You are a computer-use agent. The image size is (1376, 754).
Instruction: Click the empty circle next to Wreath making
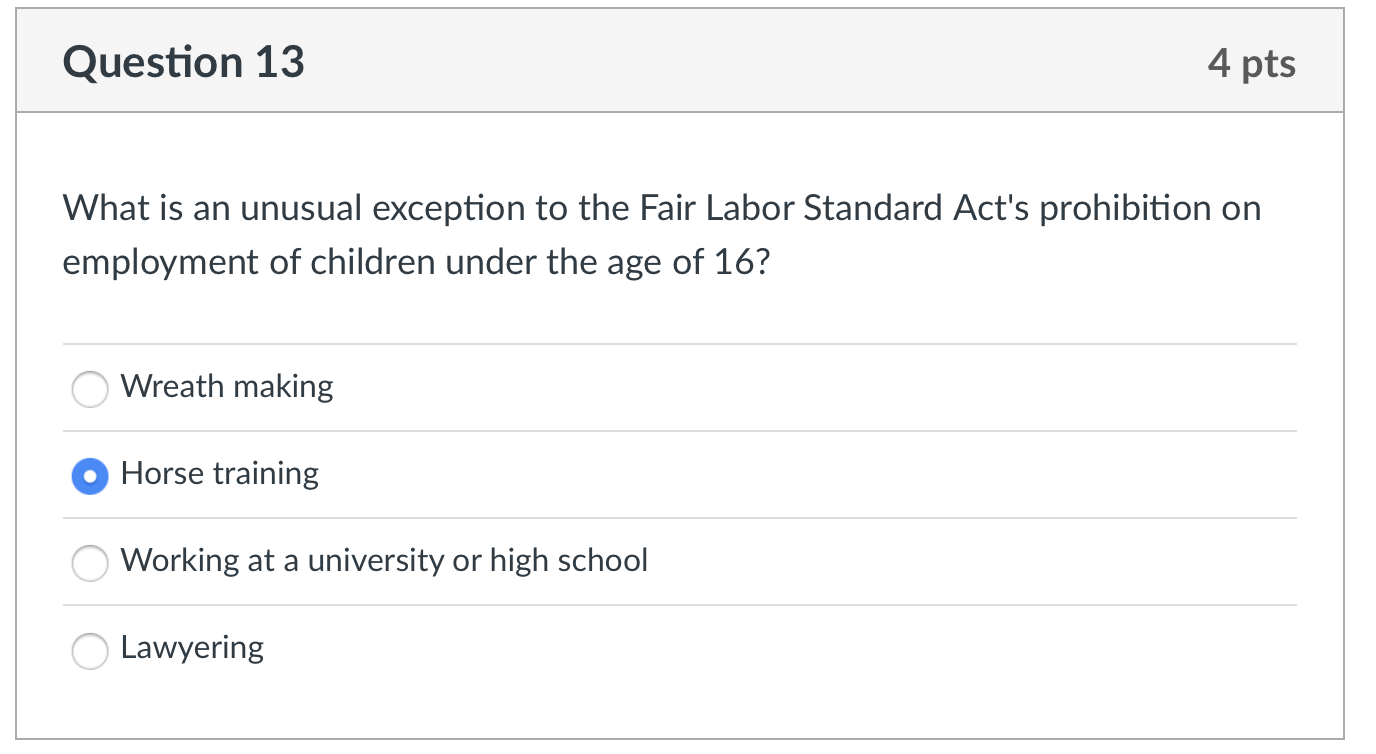pos(89,389)
